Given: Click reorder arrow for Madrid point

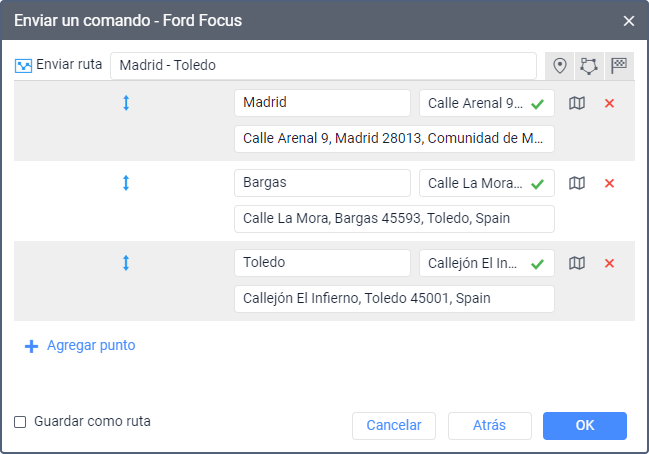Looking at the screenshot, I should point(126,103).
